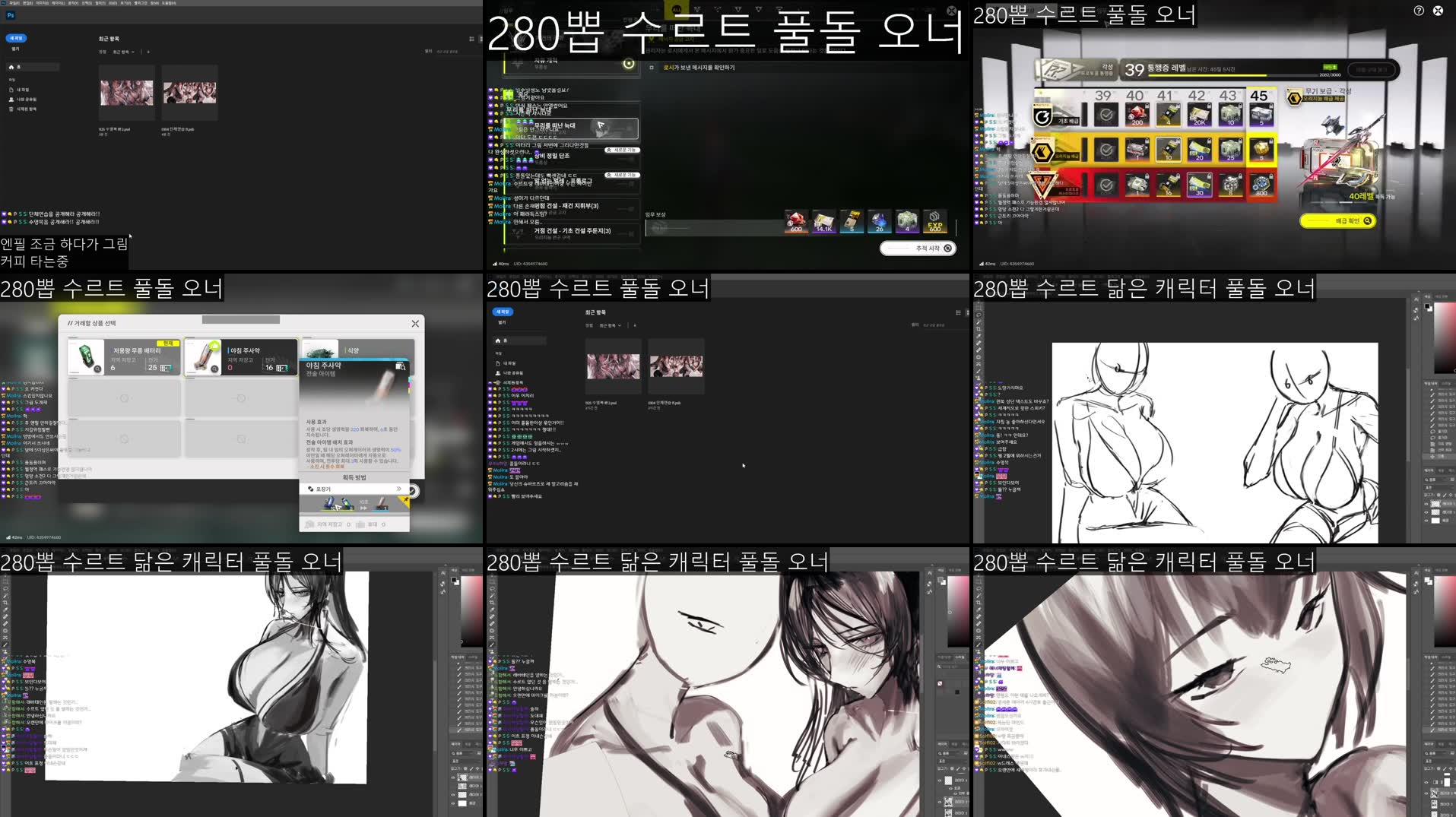This screenshot has height=817, width=1456.
Task: Click the search magnifier icon beside 배급 확인
Action: [1366, 221]
